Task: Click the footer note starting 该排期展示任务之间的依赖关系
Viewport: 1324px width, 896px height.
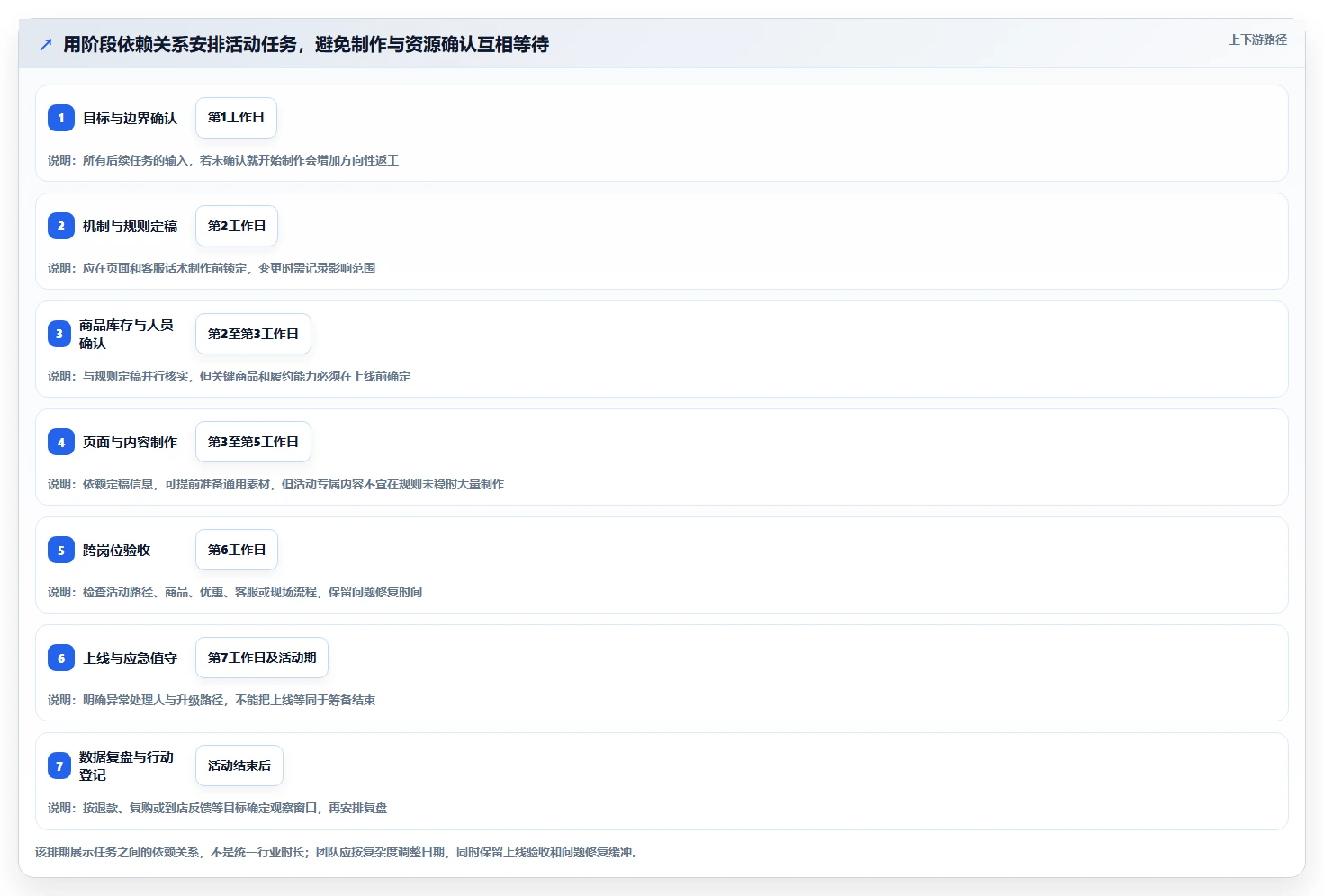Action: [x=338, y=852]
